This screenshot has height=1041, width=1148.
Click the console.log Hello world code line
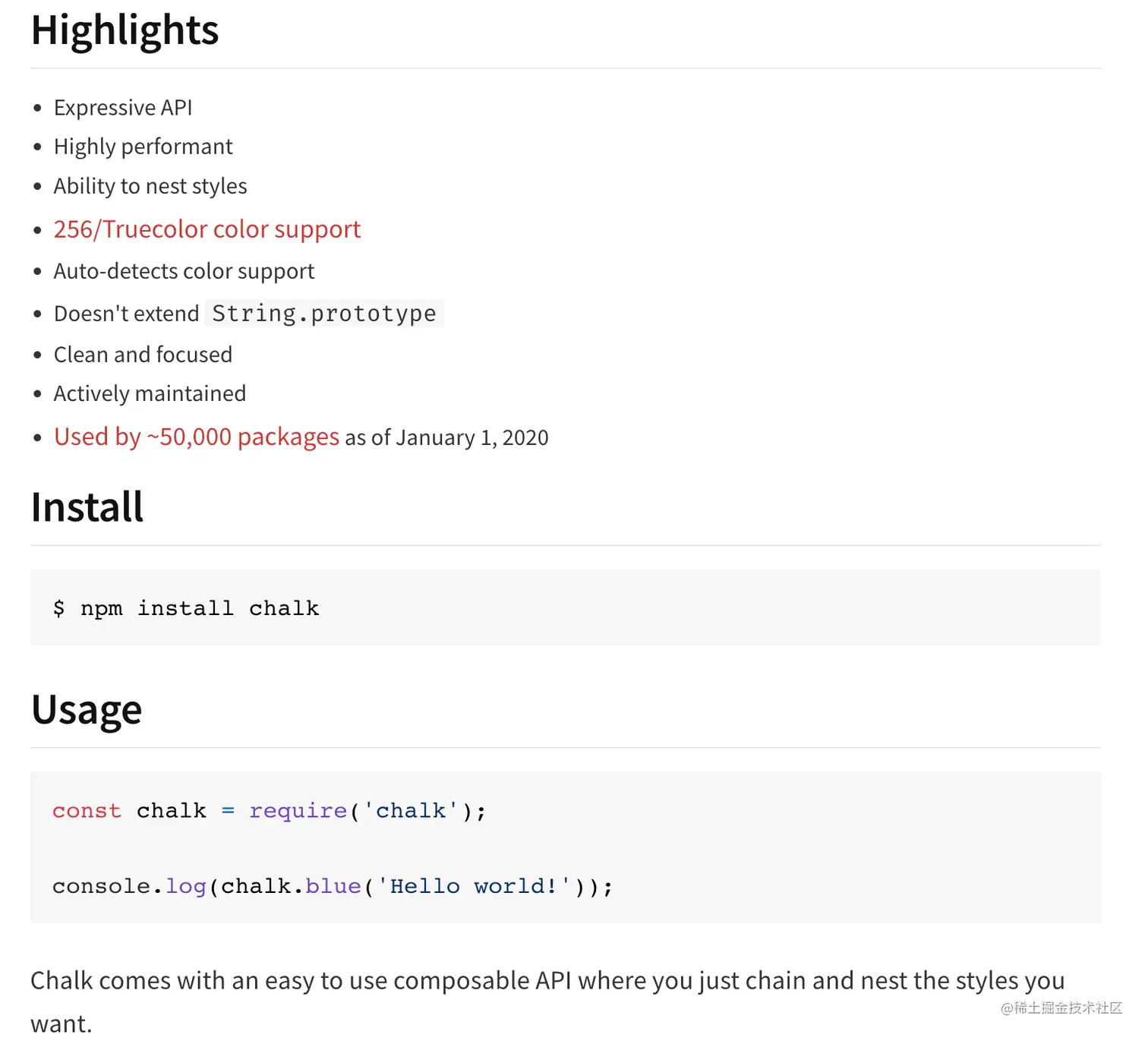(x=332, y=886)
